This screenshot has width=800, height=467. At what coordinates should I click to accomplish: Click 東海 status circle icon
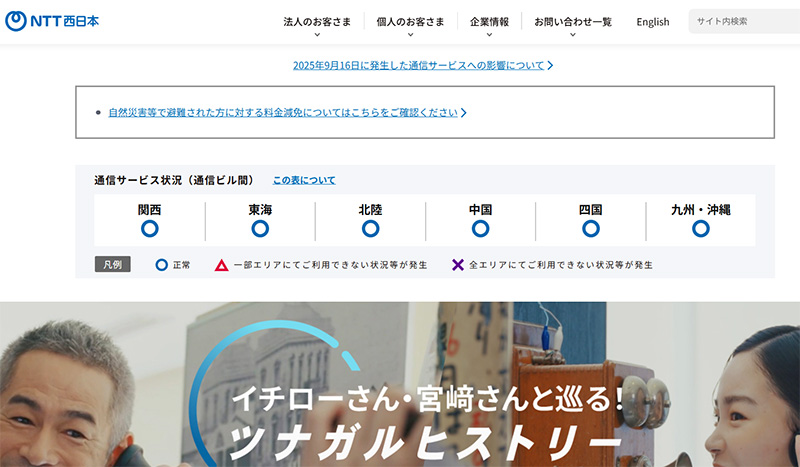tap(260, 229)
